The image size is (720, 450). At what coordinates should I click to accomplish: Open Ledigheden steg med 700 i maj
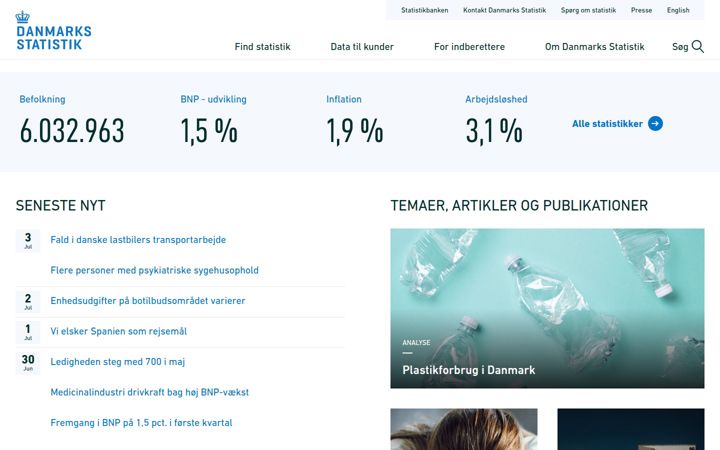pyautogui.click(x=118, y=362)
